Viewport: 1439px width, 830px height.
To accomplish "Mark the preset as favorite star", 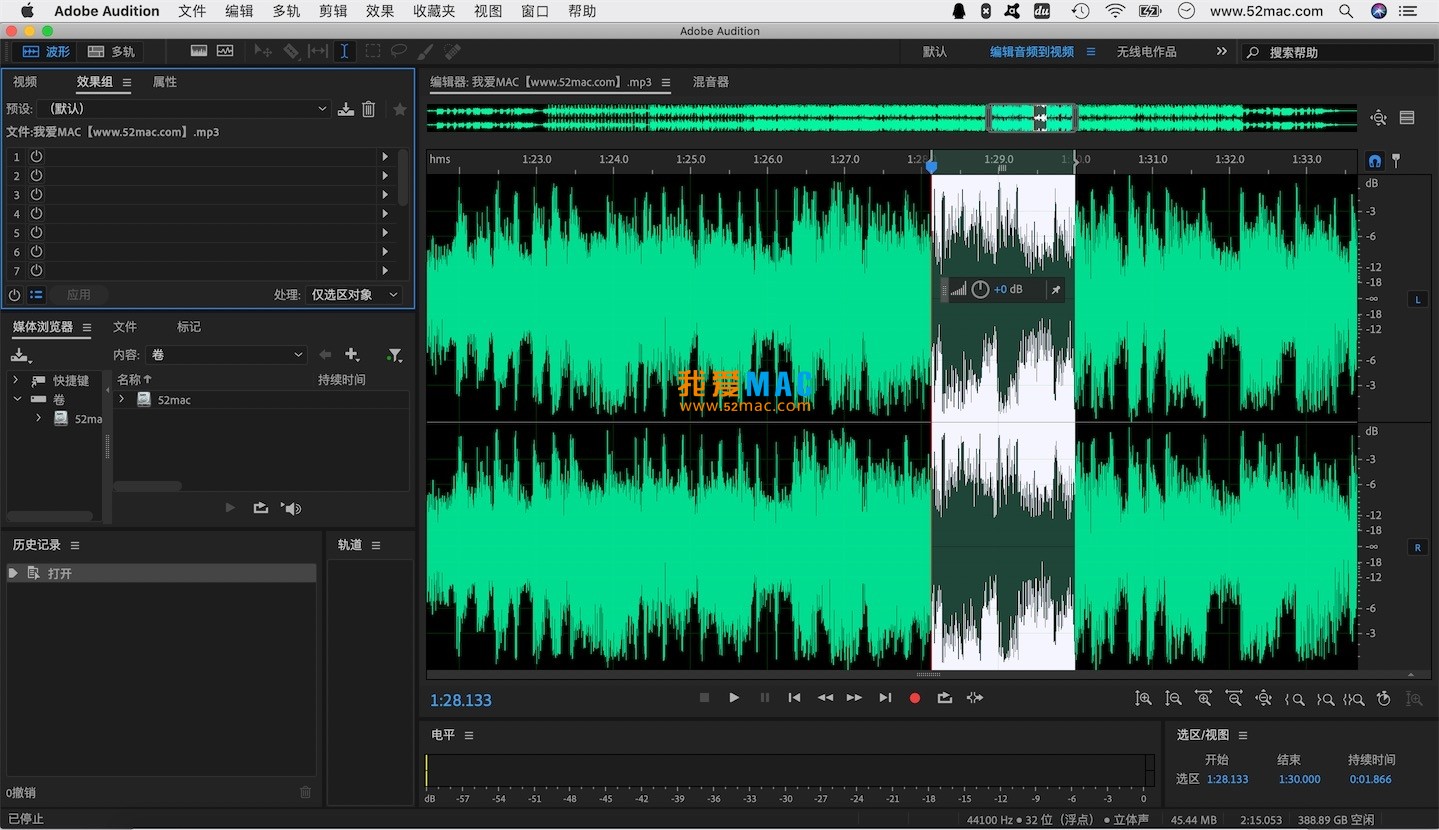I will click(x=400, y=109).
